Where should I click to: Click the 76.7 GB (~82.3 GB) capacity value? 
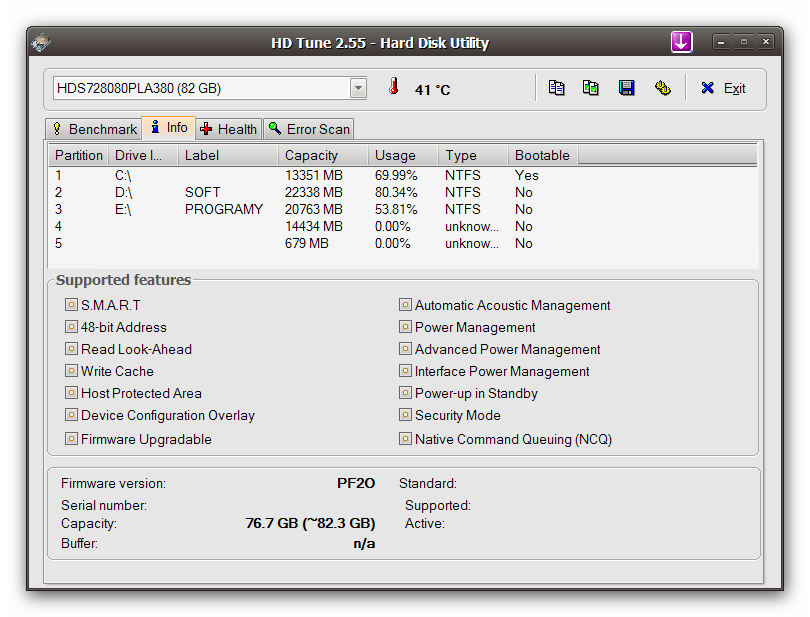click(x=310, y=523)
